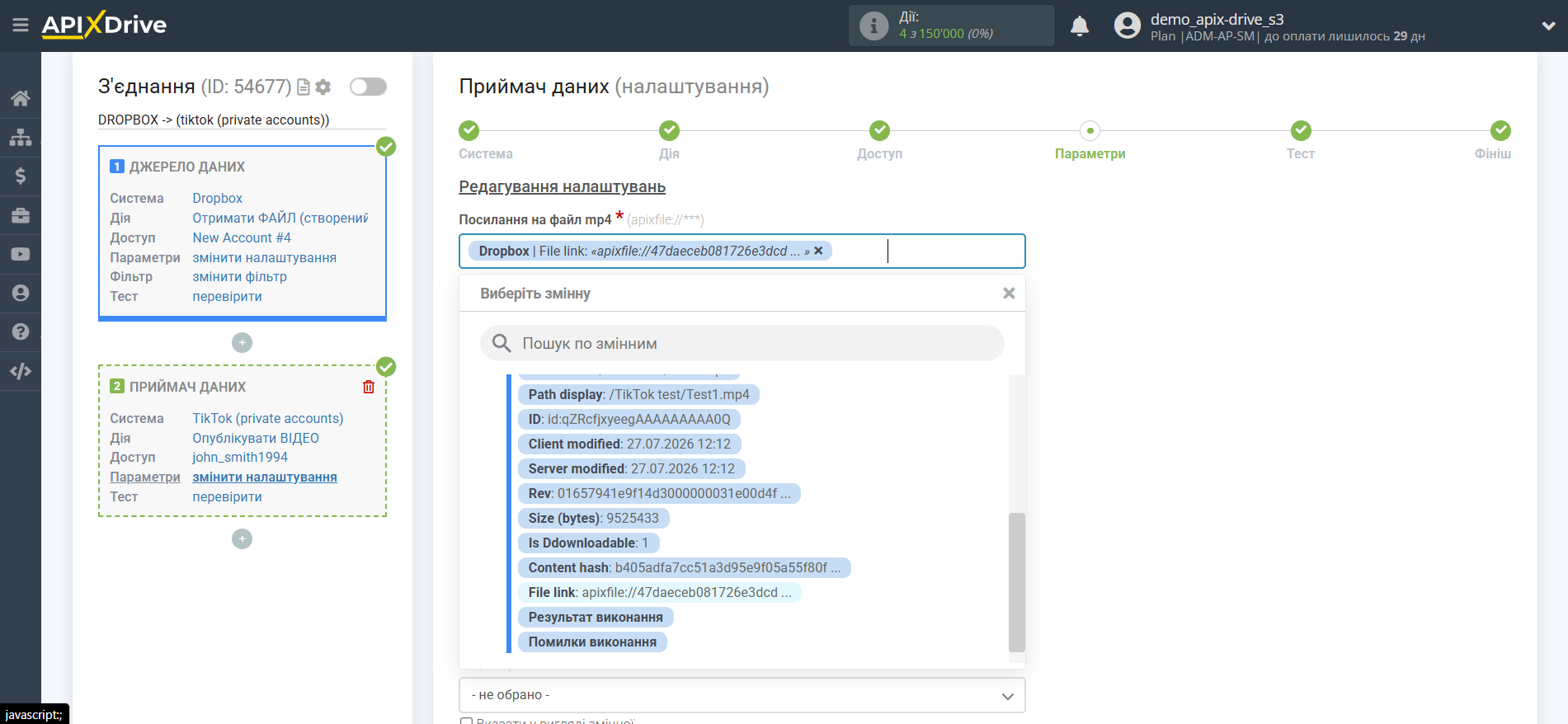Open account user icon in sidebar

21,293
